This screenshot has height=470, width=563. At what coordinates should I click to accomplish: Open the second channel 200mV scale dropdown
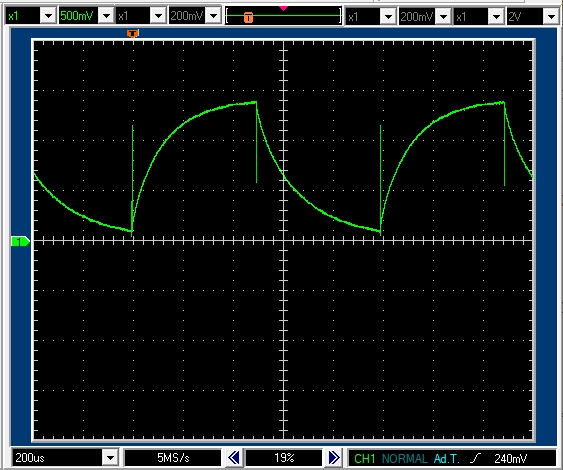(x=213, y=16)
